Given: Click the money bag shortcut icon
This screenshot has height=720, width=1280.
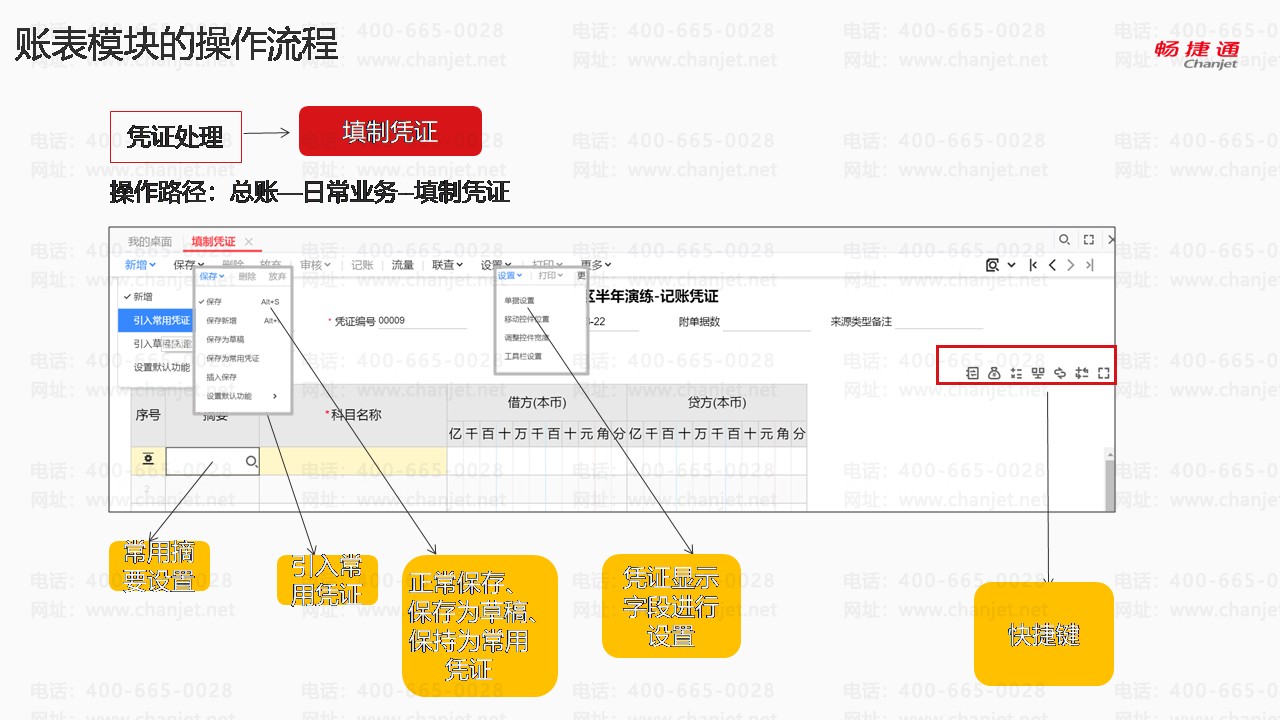Looking at the screenshot, I should 994,373.
